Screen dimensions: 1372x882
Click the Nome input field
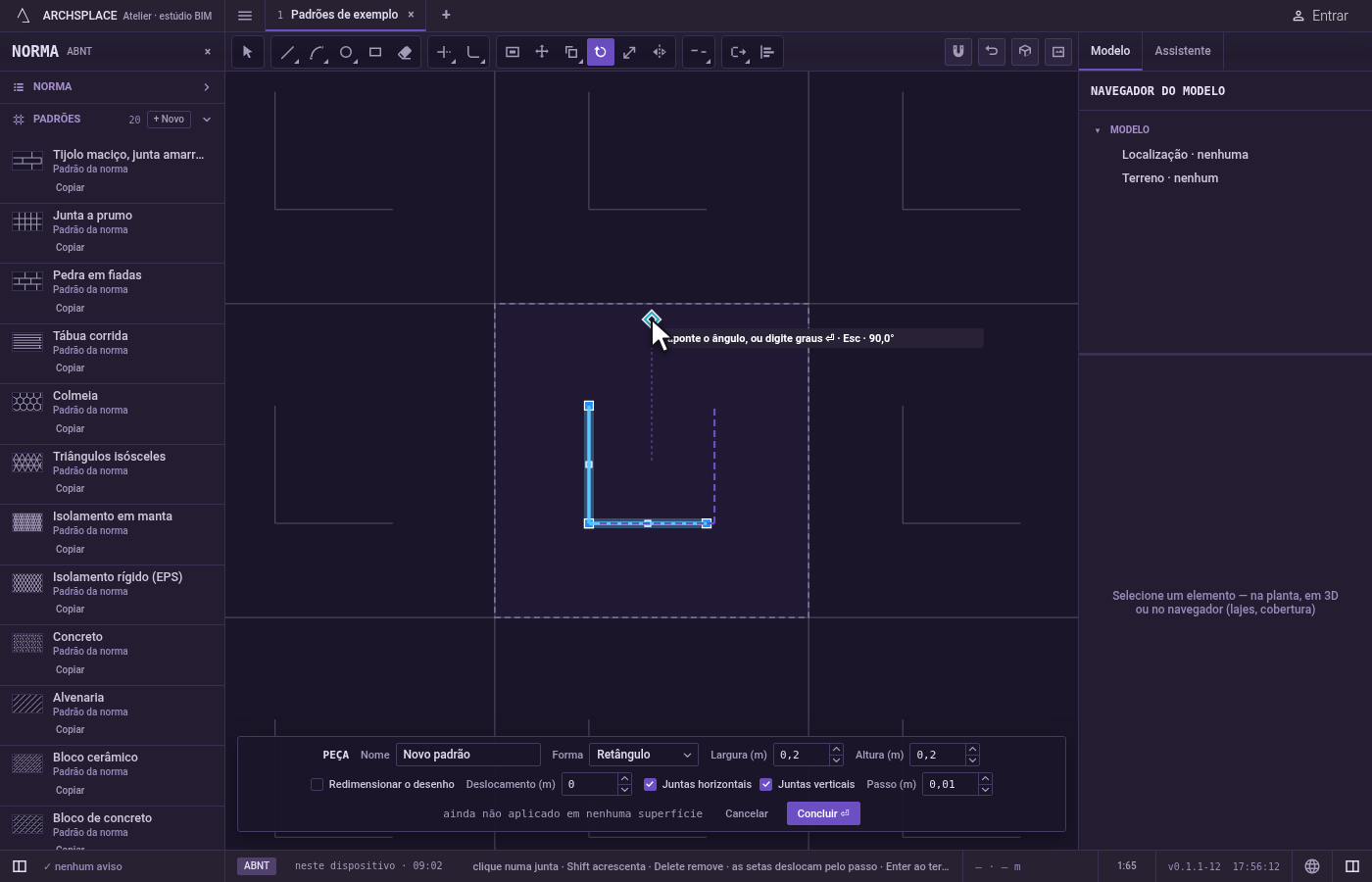coord(468,755)
